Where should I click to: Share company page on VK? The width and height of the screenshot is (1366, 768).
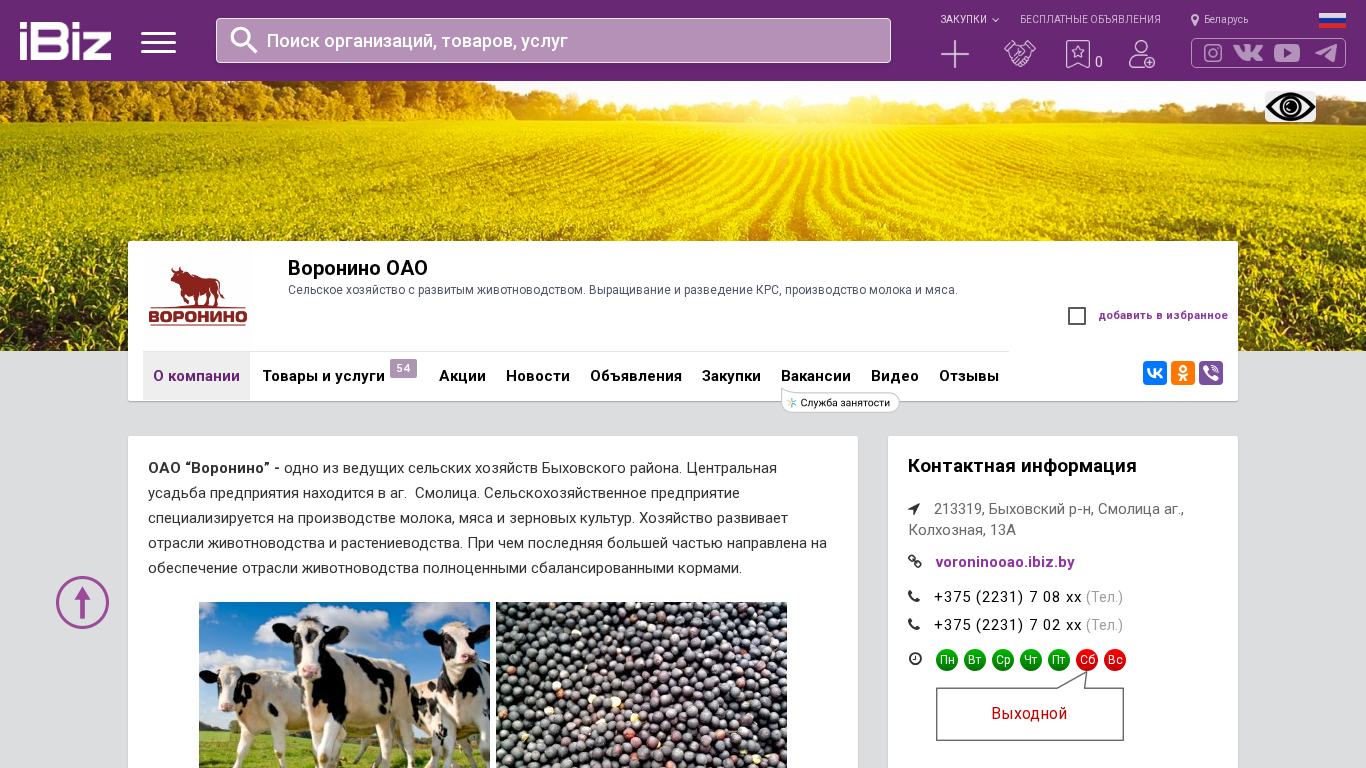pyautogui.click(x=1155, y=373)
